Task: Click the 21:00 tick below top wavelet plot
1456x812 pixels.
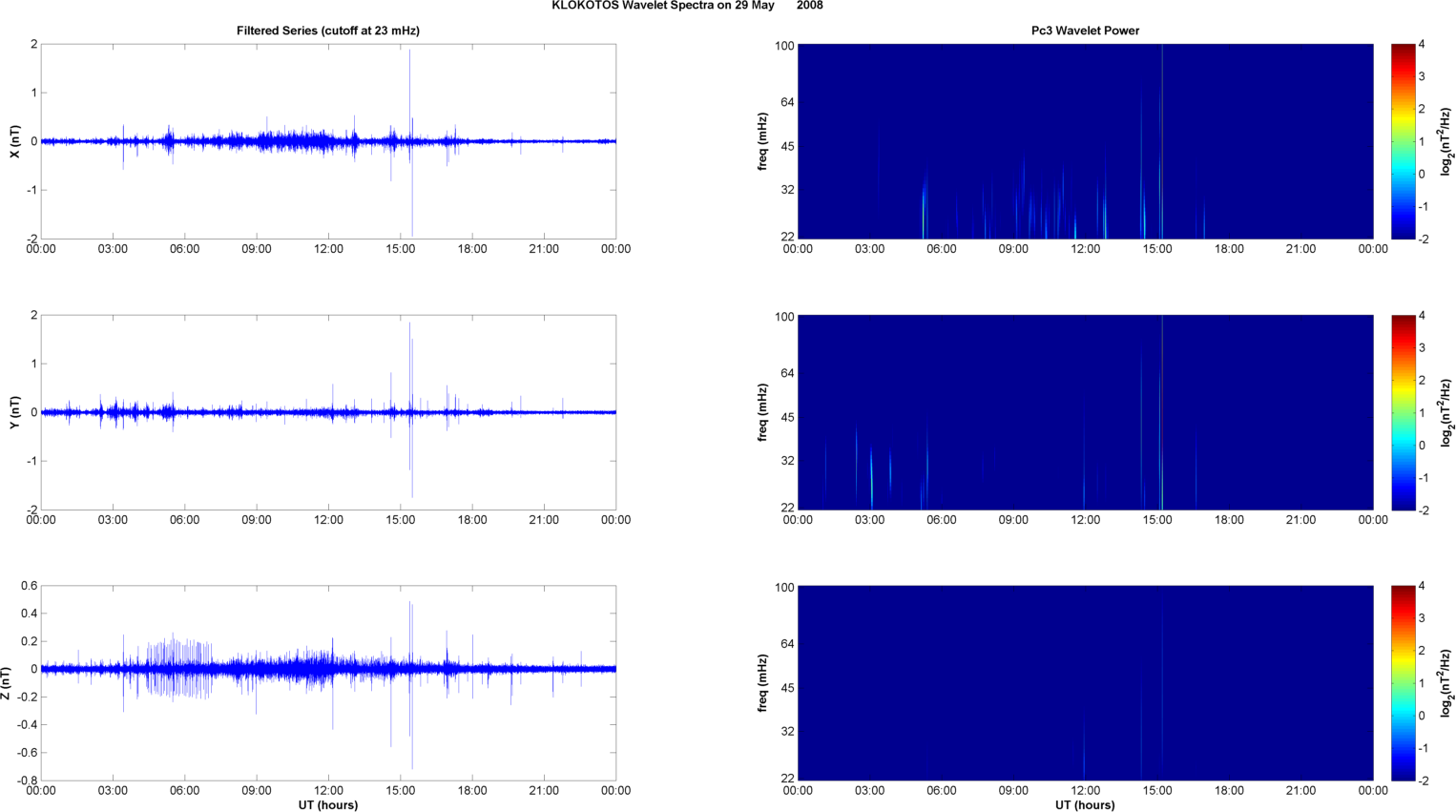Action: 1300,249
